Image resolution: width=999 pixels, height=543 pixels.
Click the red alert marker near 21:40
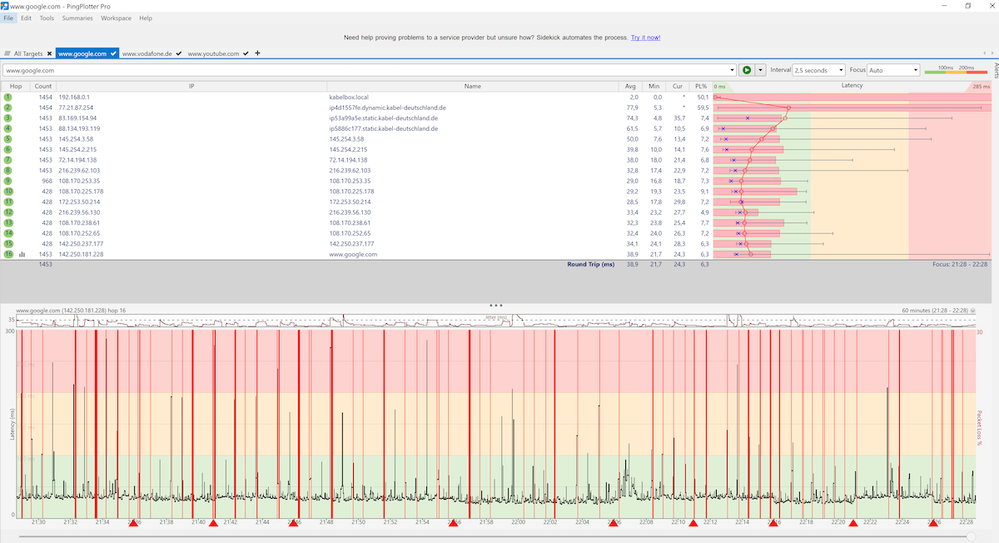213,523
